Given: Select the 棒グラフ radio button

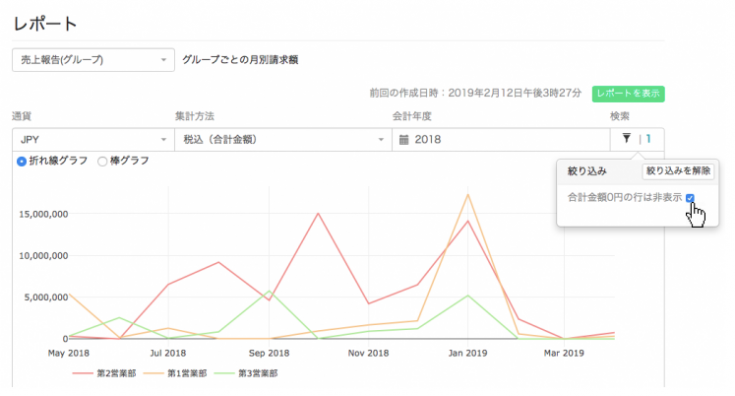Looking at the screenshot, I should 102,161.
